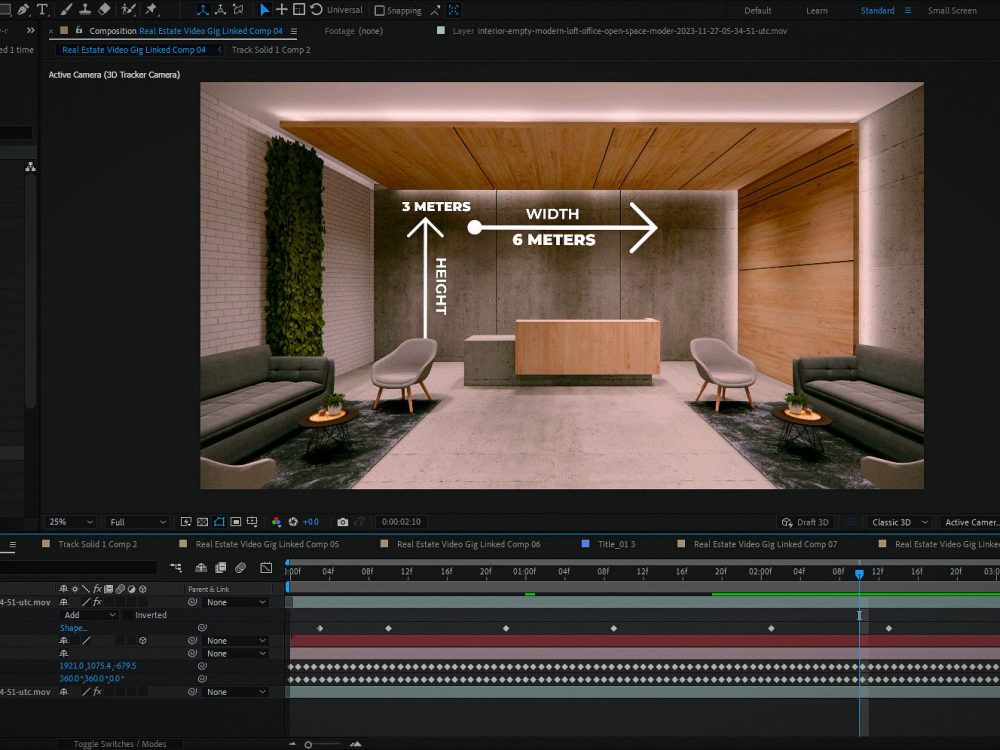
Task: Select the Footage (none) viewer tab
Action: [353, 31]
